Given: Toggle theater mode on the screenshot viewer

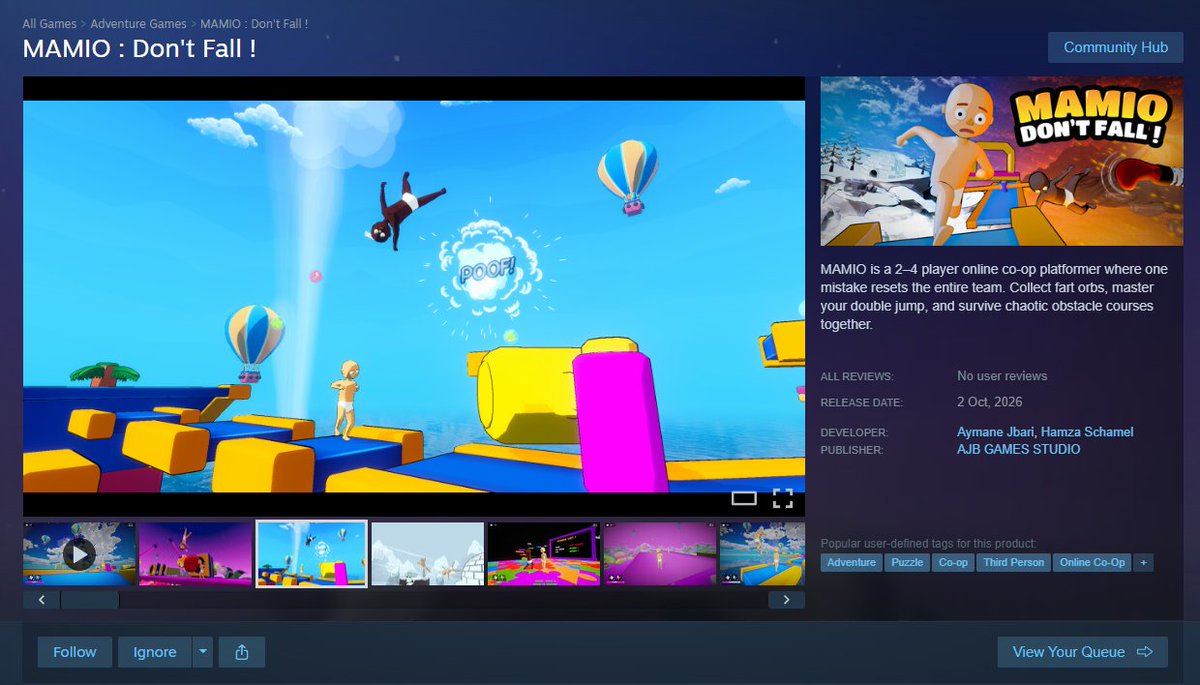Looking at the screenshot, I should point(744,498).
